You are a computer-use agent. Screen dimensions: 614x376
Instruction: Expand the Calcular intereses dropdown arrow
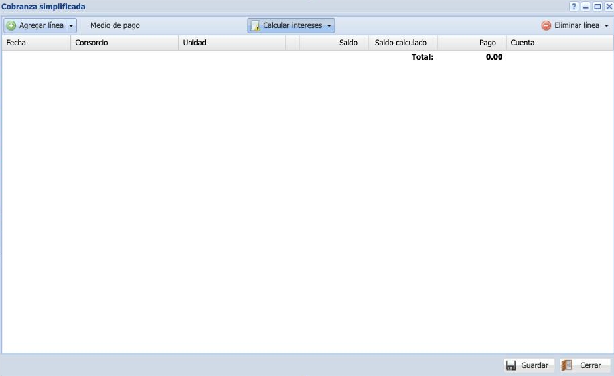click(329, 26)
